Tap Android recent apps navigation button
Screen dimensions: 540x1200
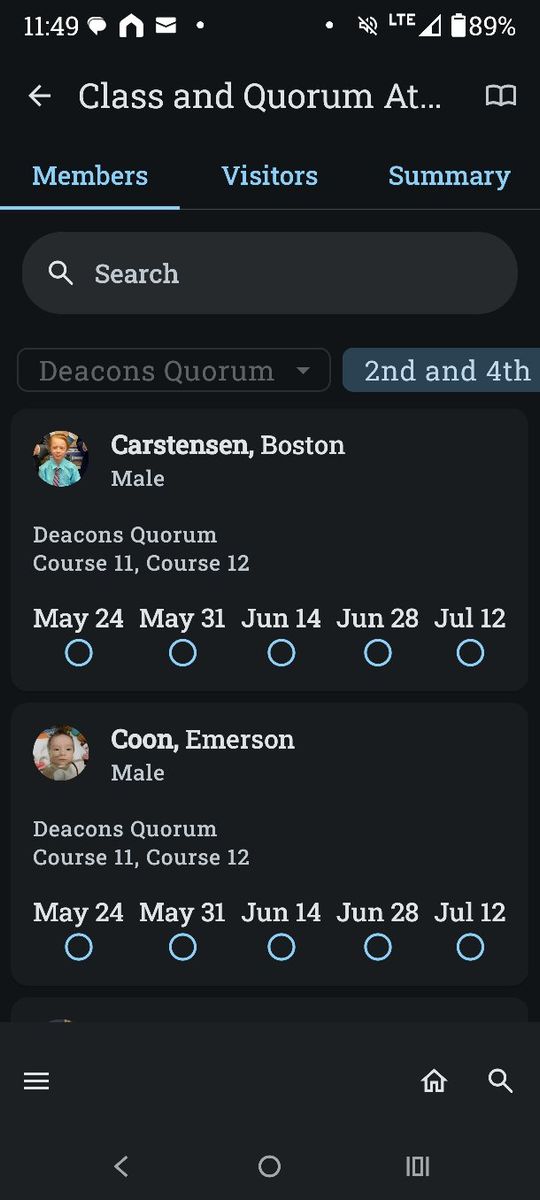pyautogui.click(x=418, y=1166)
